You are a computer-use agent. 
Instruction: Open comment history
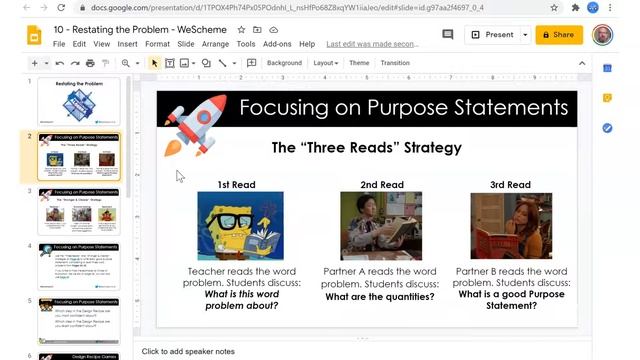(x=448, y=35)
